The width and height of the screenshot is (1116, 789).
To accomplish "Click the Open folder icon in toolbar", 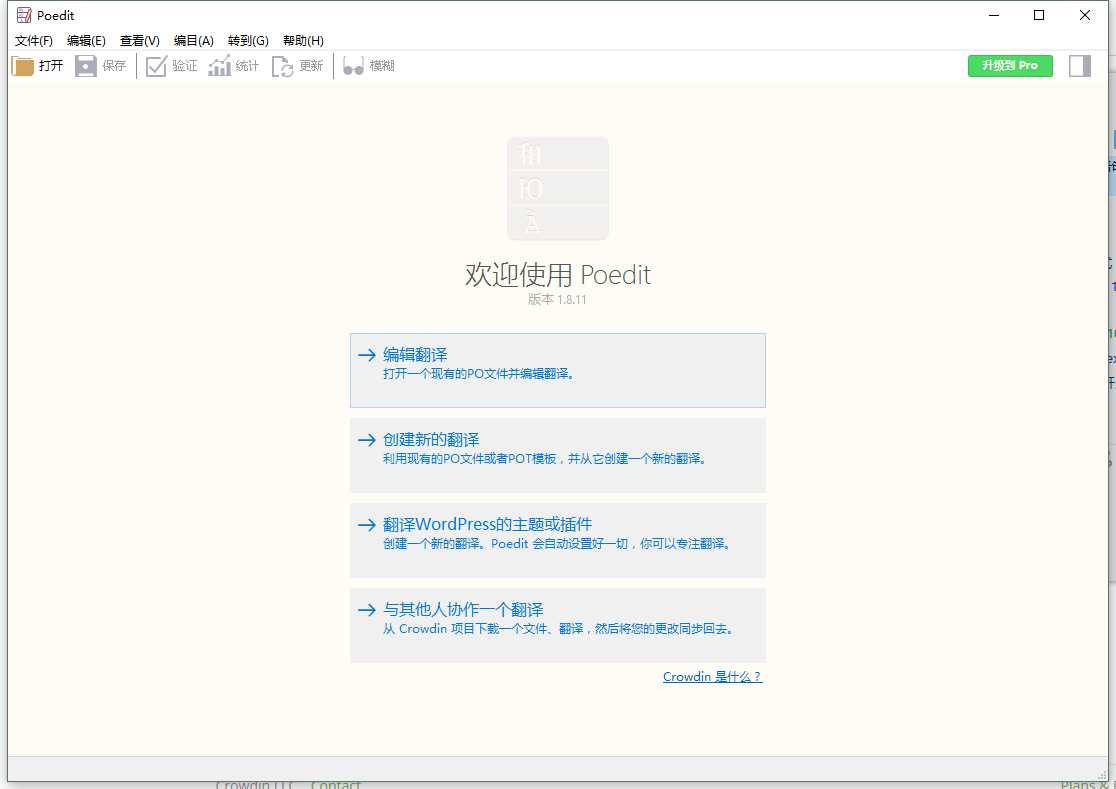I will coord(23,66).
